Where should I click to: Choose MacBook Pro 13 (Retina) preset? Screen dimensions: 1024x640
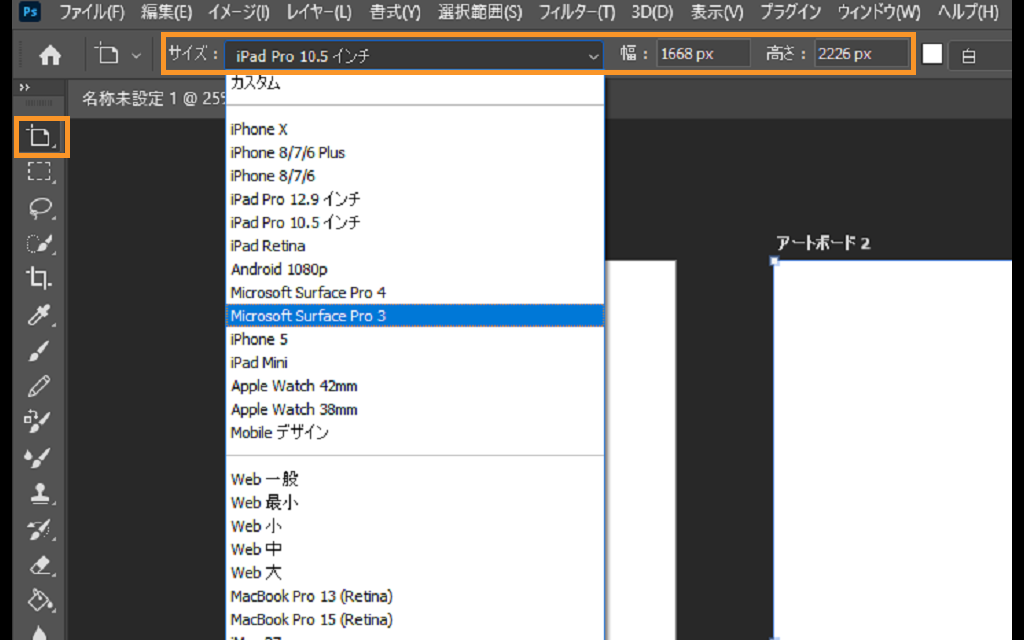[x=414, y=596]
